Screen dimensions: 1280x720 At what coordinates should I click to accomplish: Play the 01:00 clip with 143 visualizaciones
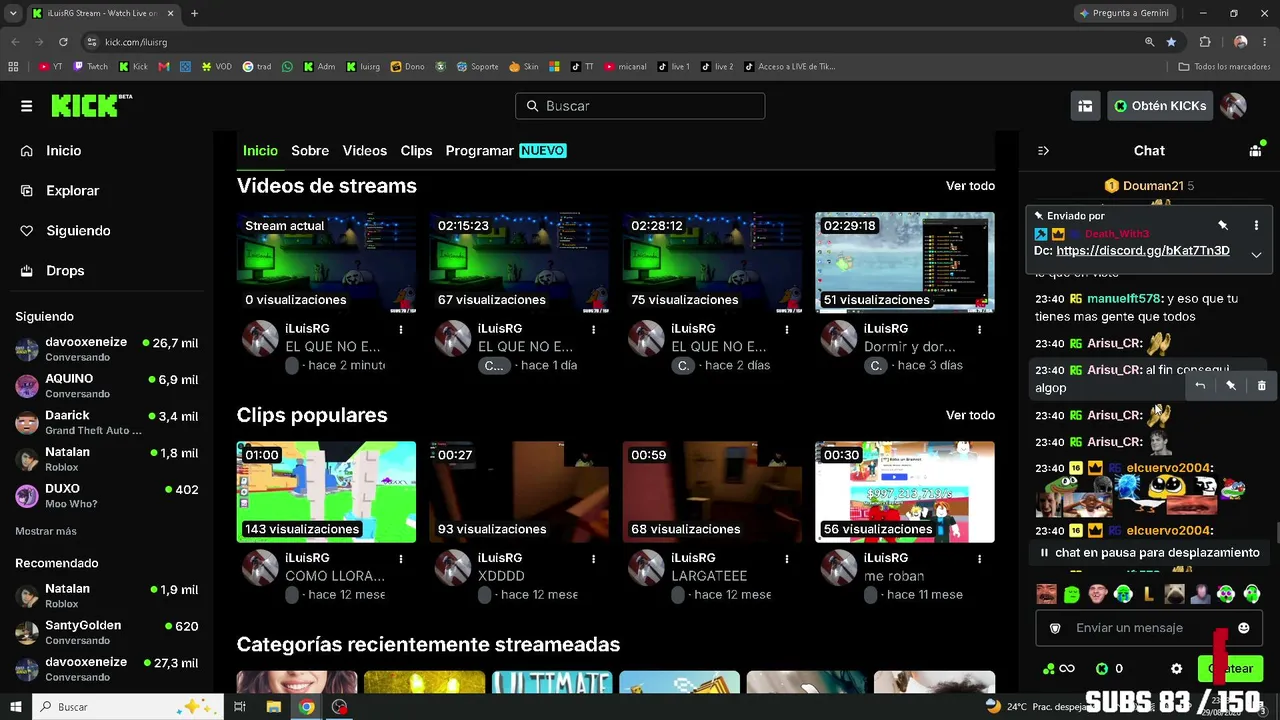[326, 492]
